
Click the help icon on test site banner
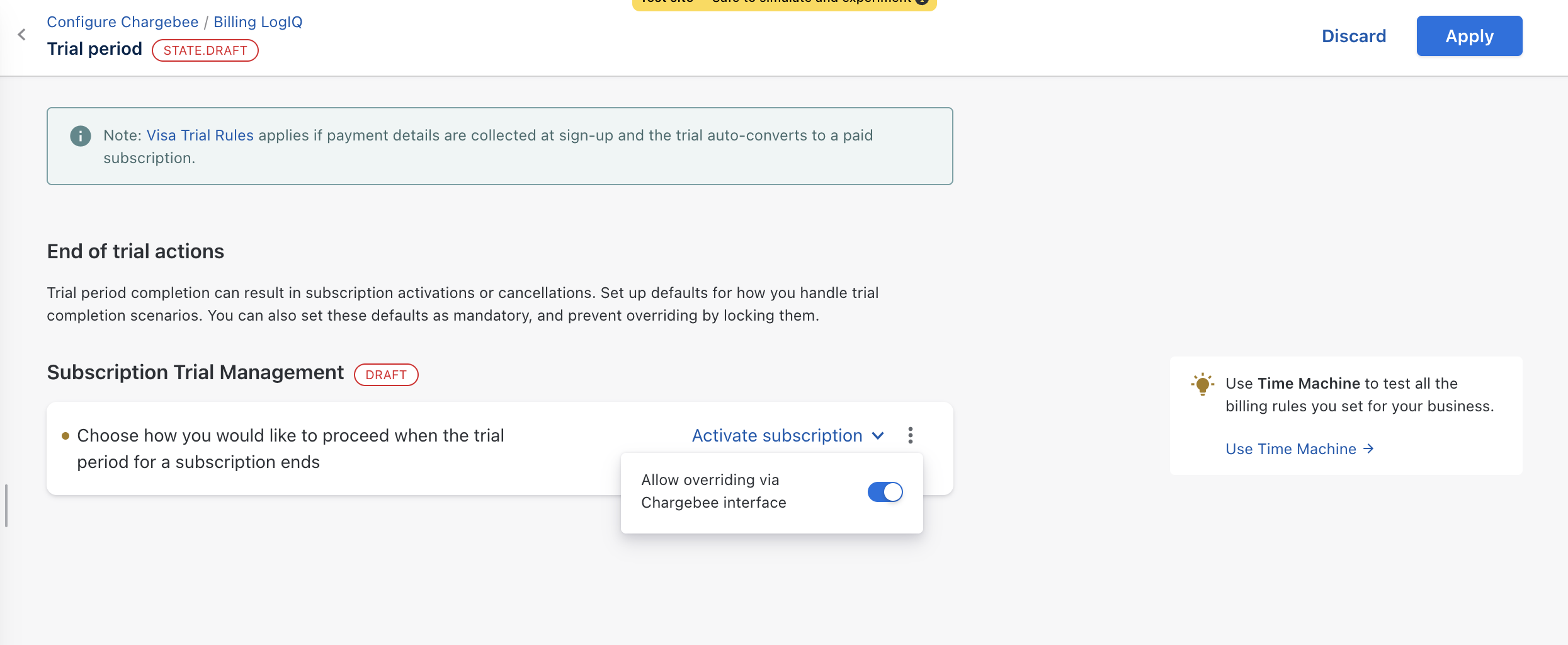click(x=922, y=2)
